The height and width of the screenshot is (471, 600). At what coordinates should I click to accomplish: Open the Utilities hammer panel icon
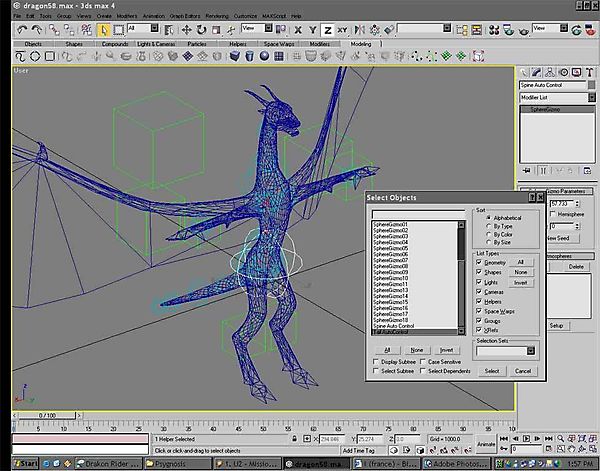pos(589,72)
